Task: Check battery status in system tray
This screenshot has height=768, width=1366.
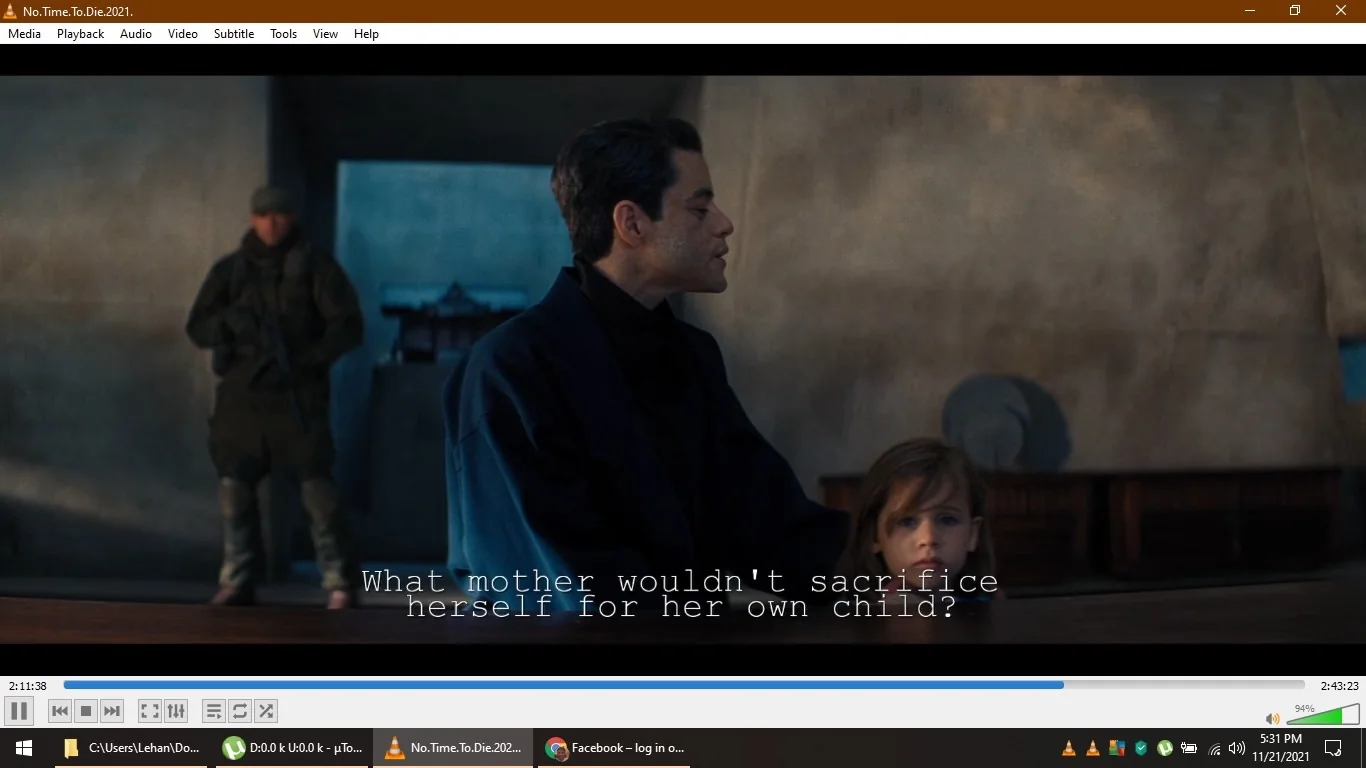Action: coord(1189,748)
